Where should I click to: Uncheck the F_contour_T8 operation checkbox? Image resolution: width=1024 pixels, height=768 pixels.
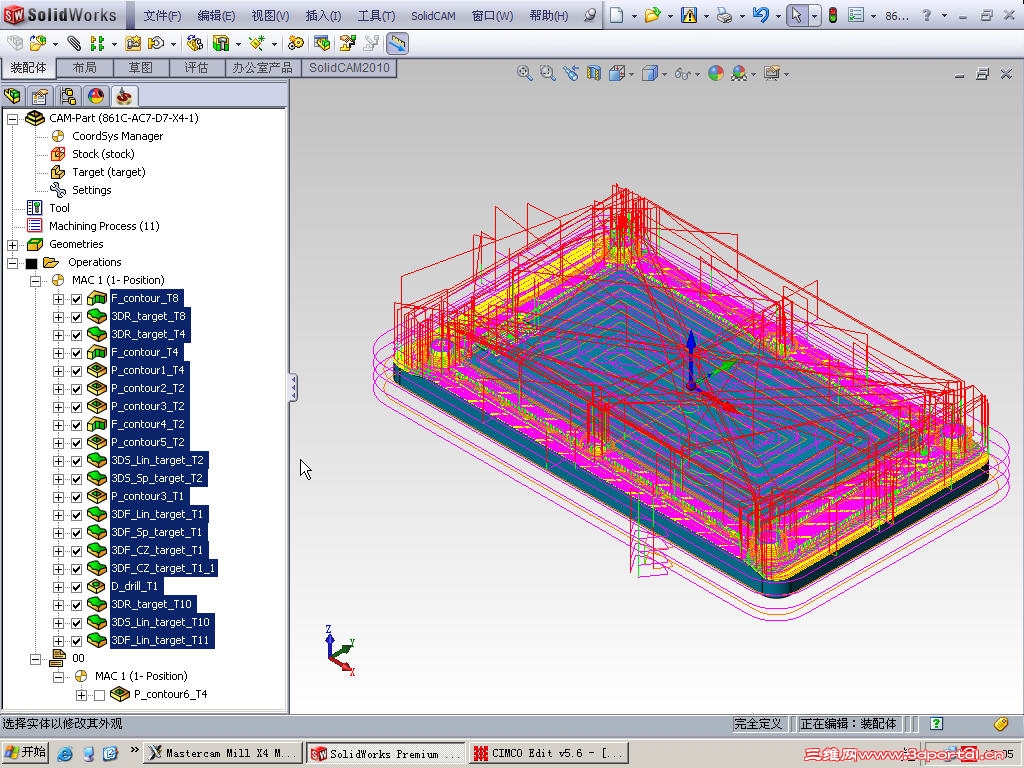coord(76,299)
